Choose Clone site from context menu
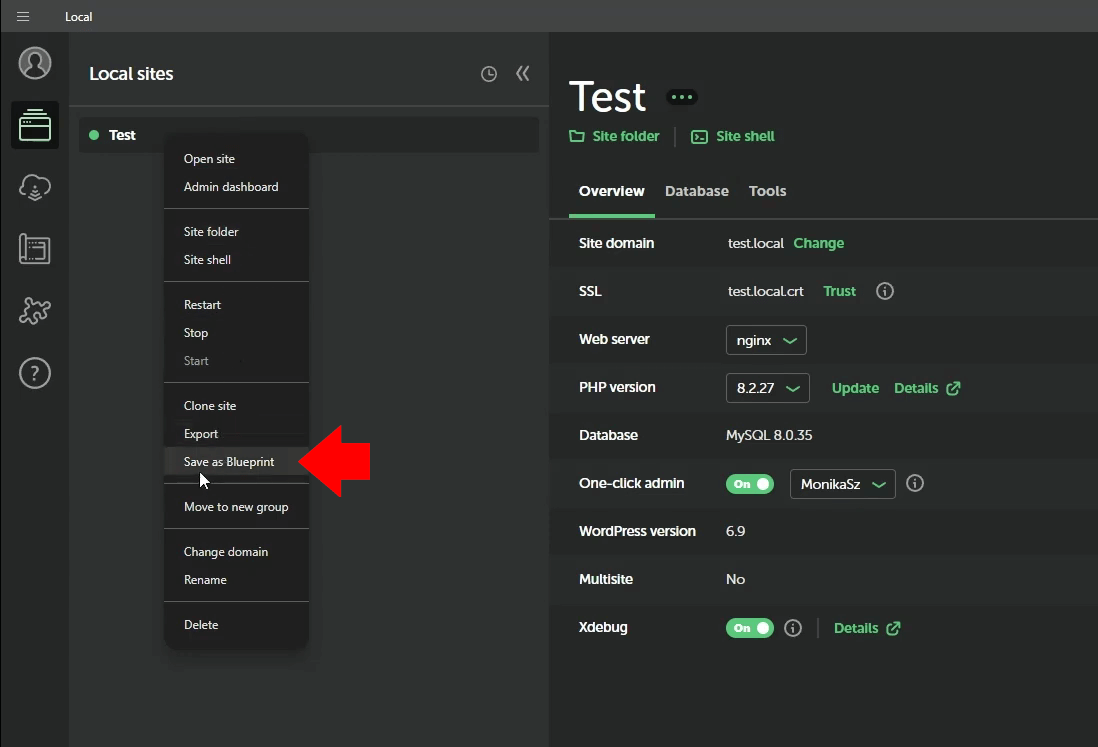The image size is (1098, 747). 210,406
